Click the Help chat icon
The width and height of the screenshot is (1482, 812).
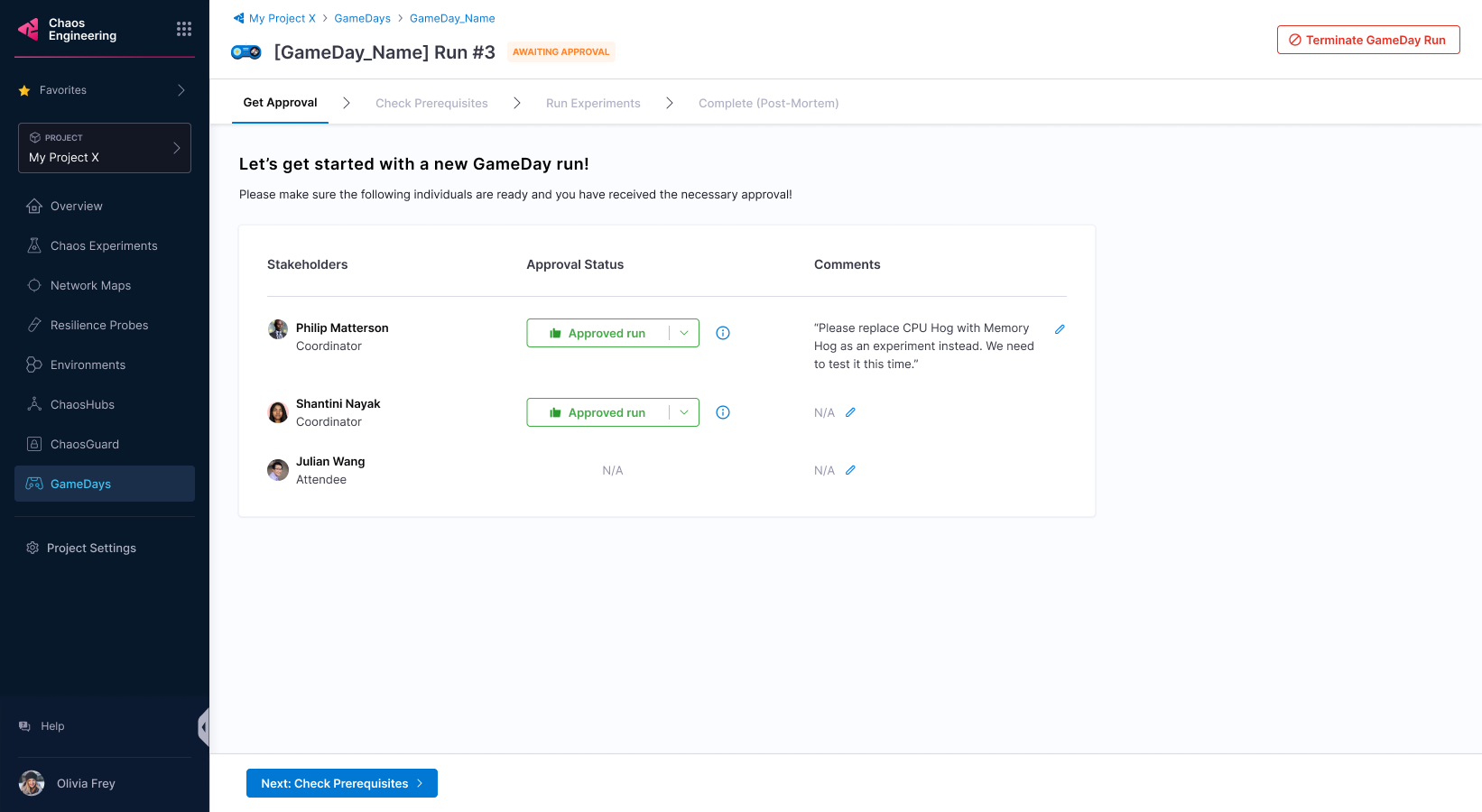point(25,726)
